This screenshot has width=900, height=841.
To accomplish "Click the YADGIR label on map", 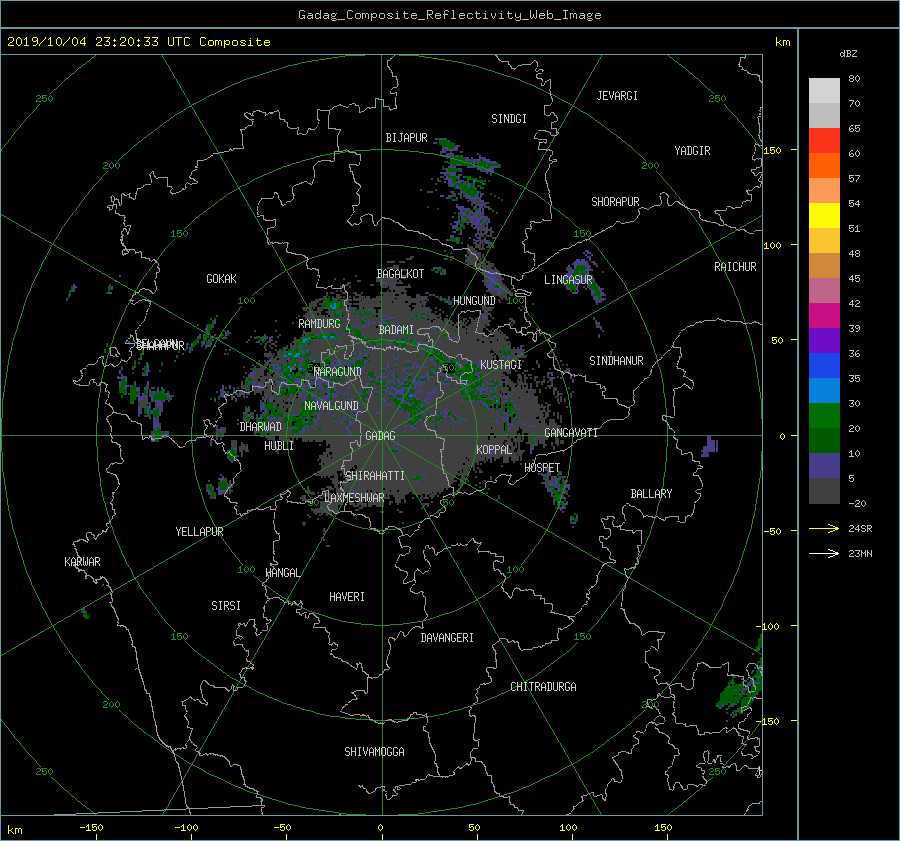I will (692, 151).
